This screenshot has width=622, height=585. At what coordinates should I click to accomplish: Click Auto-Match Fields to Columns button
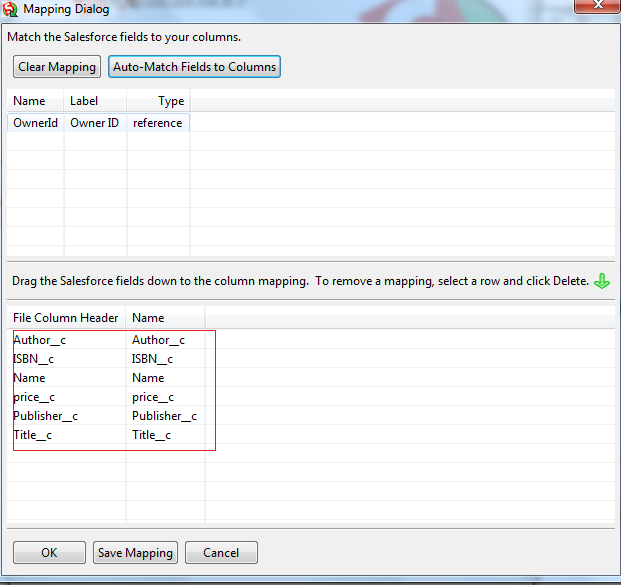[x=194, y=67]
